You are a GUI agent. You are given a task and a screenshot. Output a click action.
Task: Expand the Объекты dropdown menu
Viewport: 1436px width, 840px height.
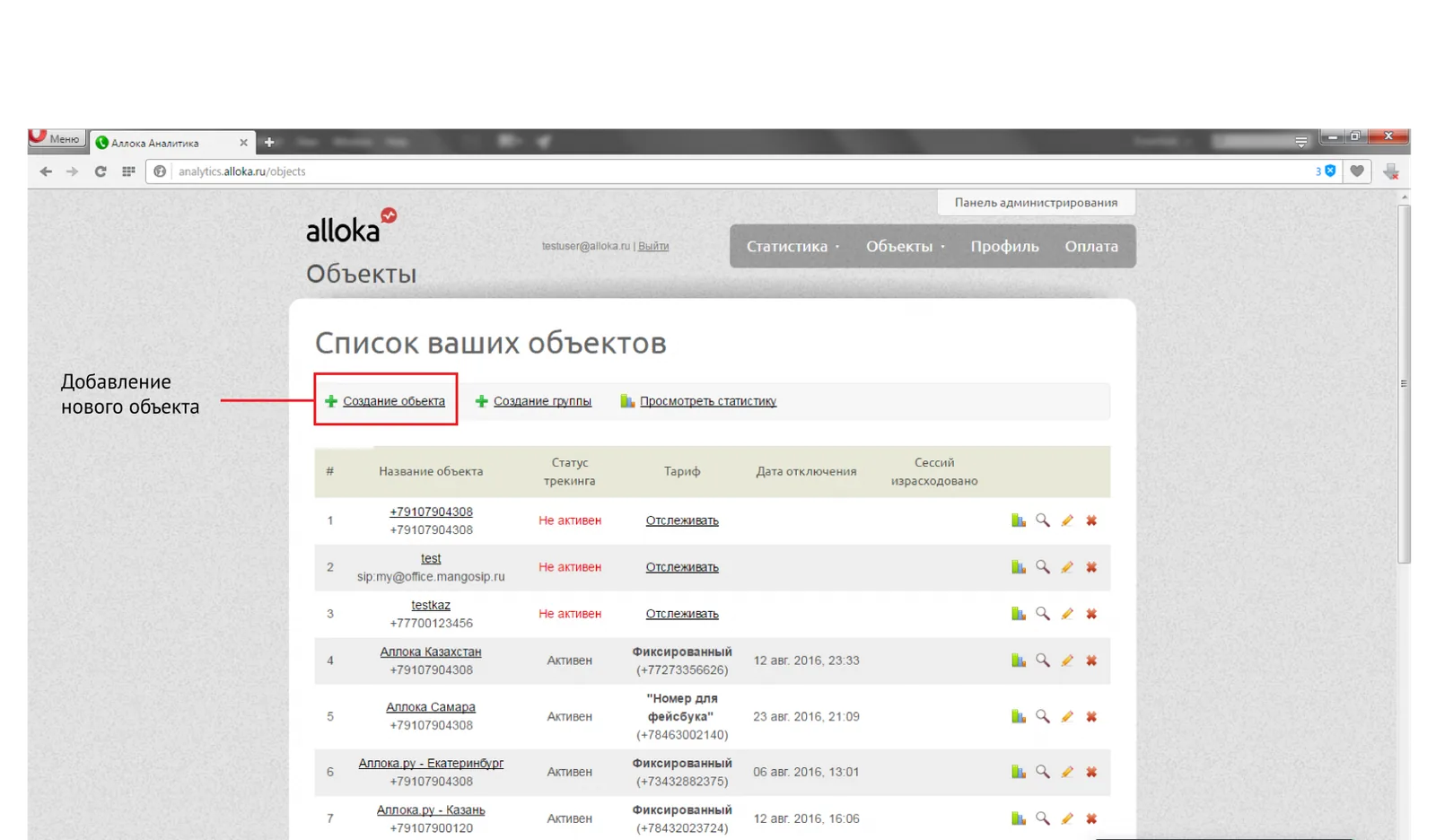coord(905,246)
